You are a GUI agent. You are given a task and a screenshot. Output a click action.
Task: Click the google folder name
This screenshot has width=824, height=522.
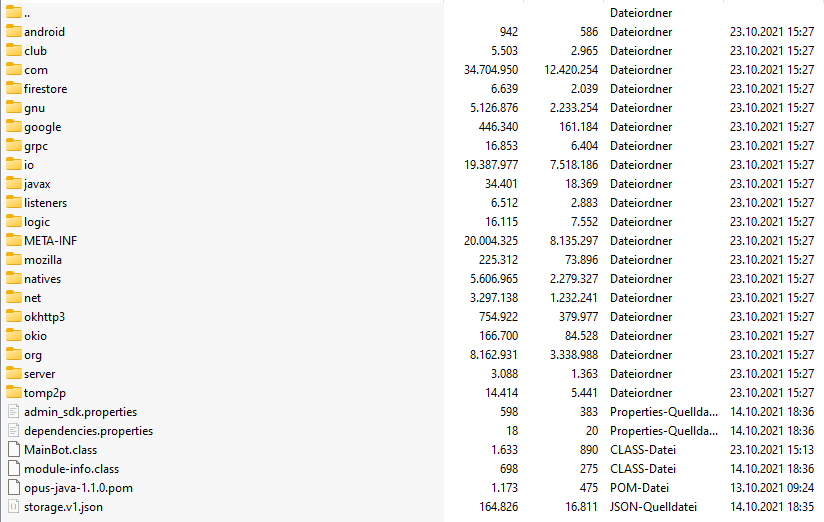pyautogui.click(x=43, y=127)
